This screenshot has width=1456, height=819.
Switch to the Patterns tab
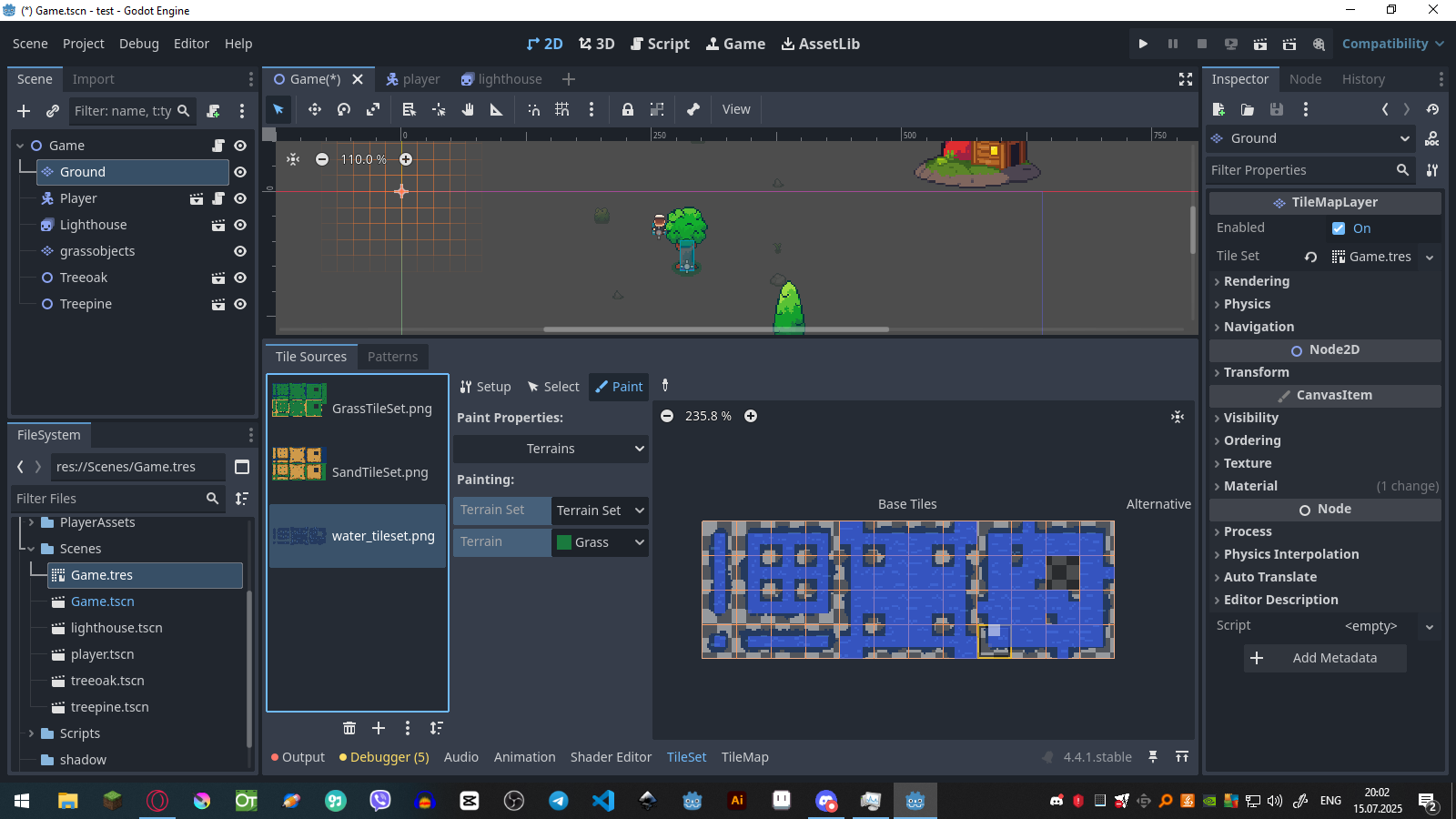pyautogui.click(x=393, y=356)
